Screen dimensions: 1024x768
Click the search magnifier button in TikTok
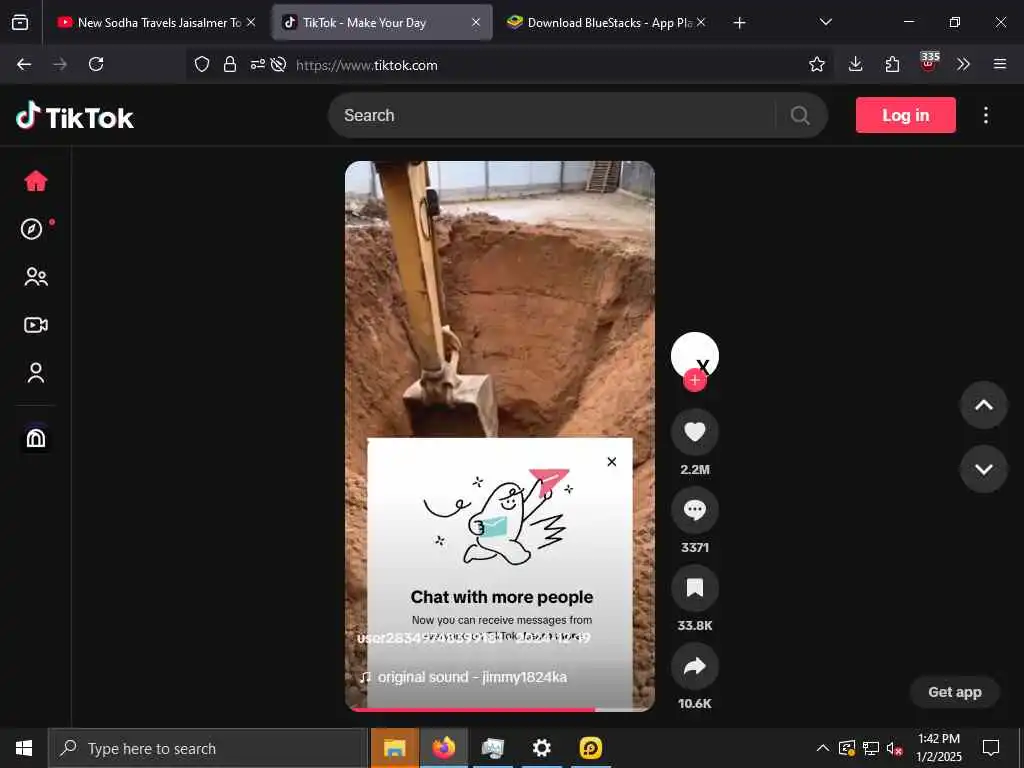coord(800,116)
